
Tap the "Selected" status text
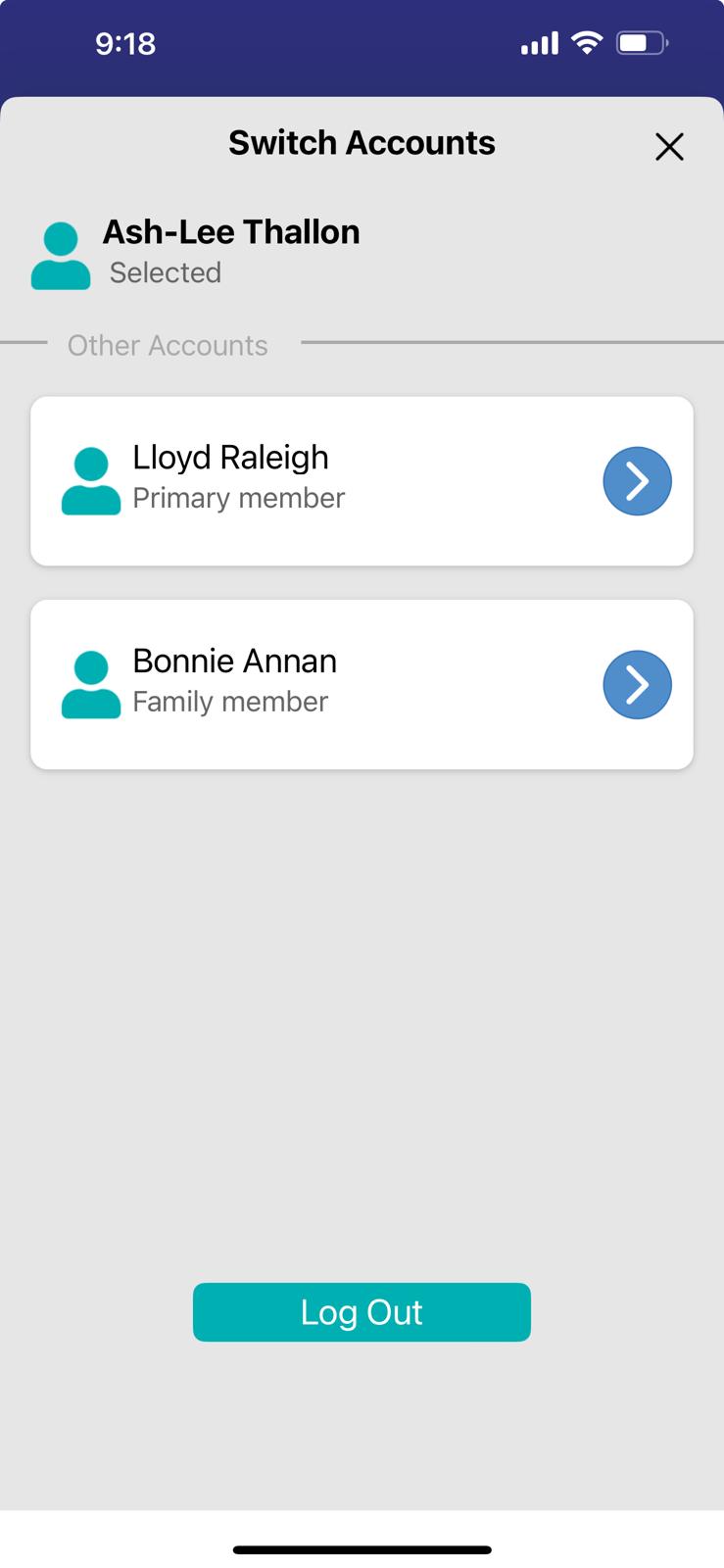pos(165,273)
